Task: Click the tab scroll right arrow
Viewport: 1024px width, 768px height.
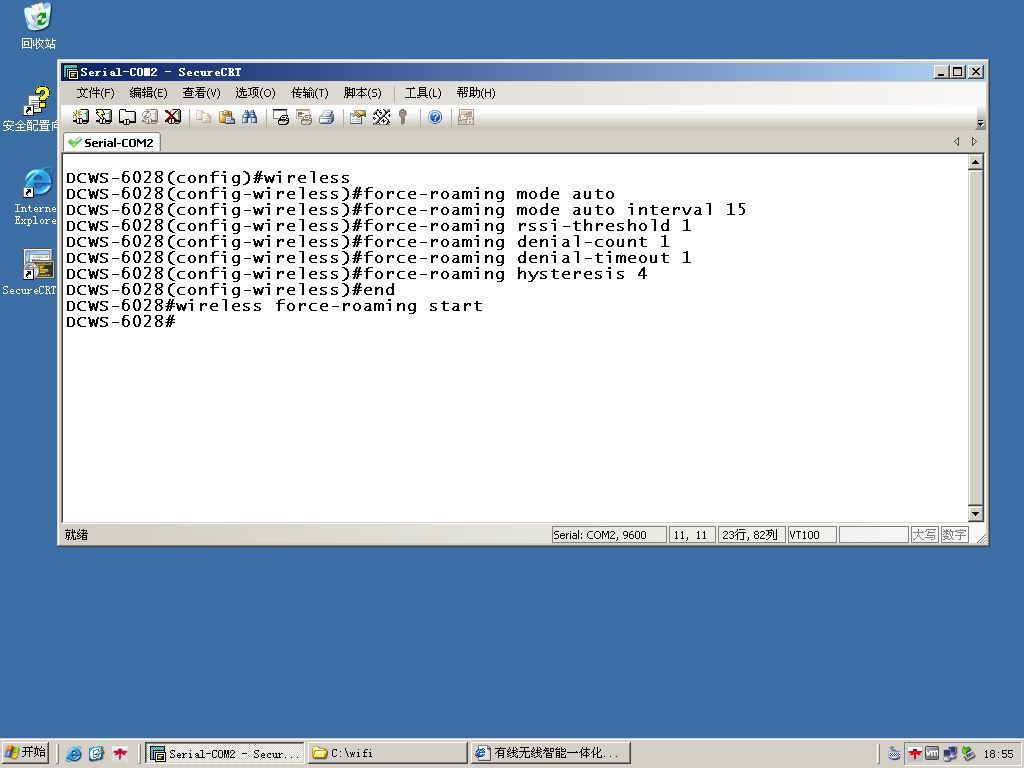Action: [x=974, y=141]
